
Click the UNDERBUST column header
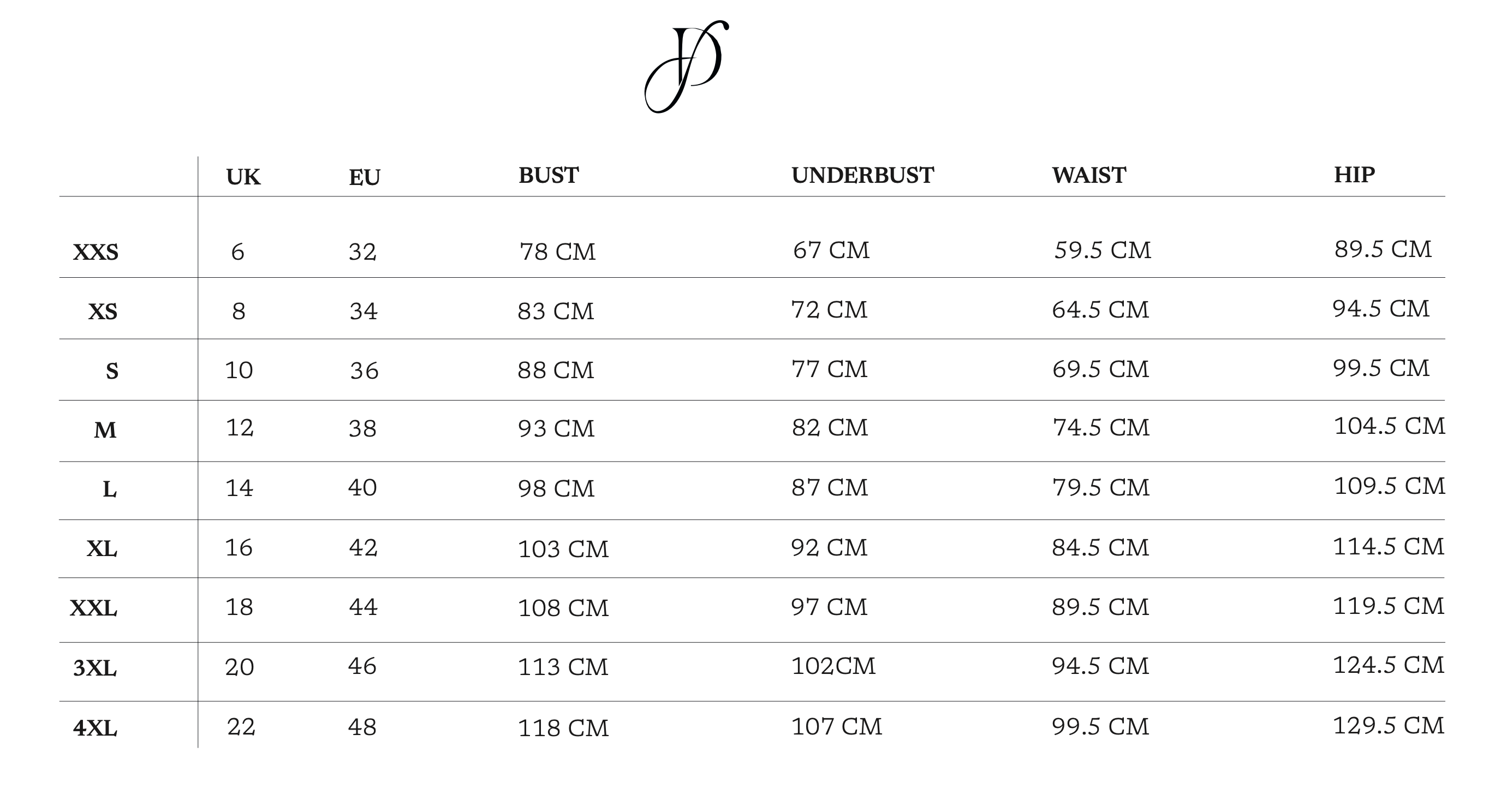(x=862, y=175)
